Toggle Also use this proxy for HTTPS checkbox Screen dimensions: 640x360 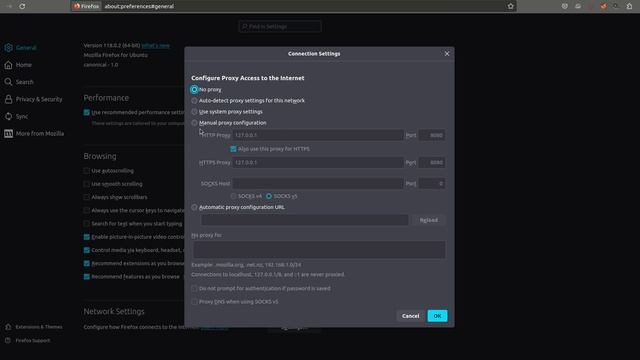(233, 149)
